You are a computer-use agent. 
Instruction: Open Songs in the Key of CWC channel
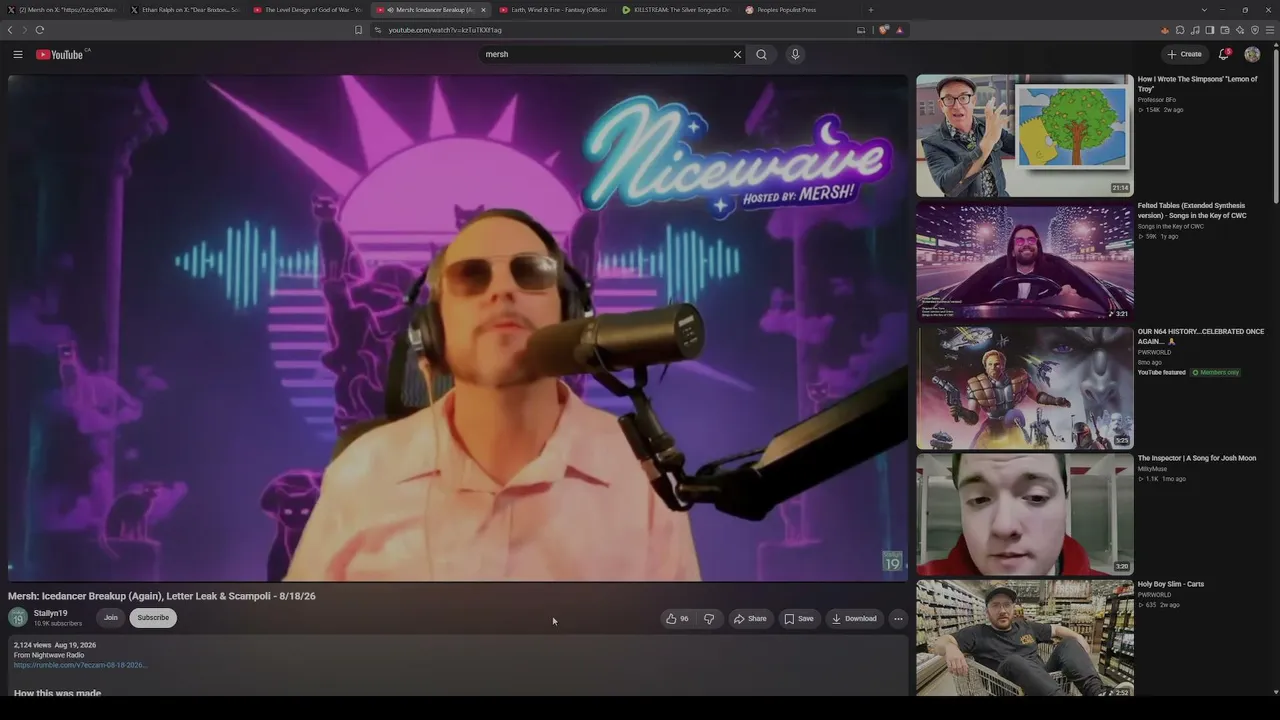[x=1171, y=226]
